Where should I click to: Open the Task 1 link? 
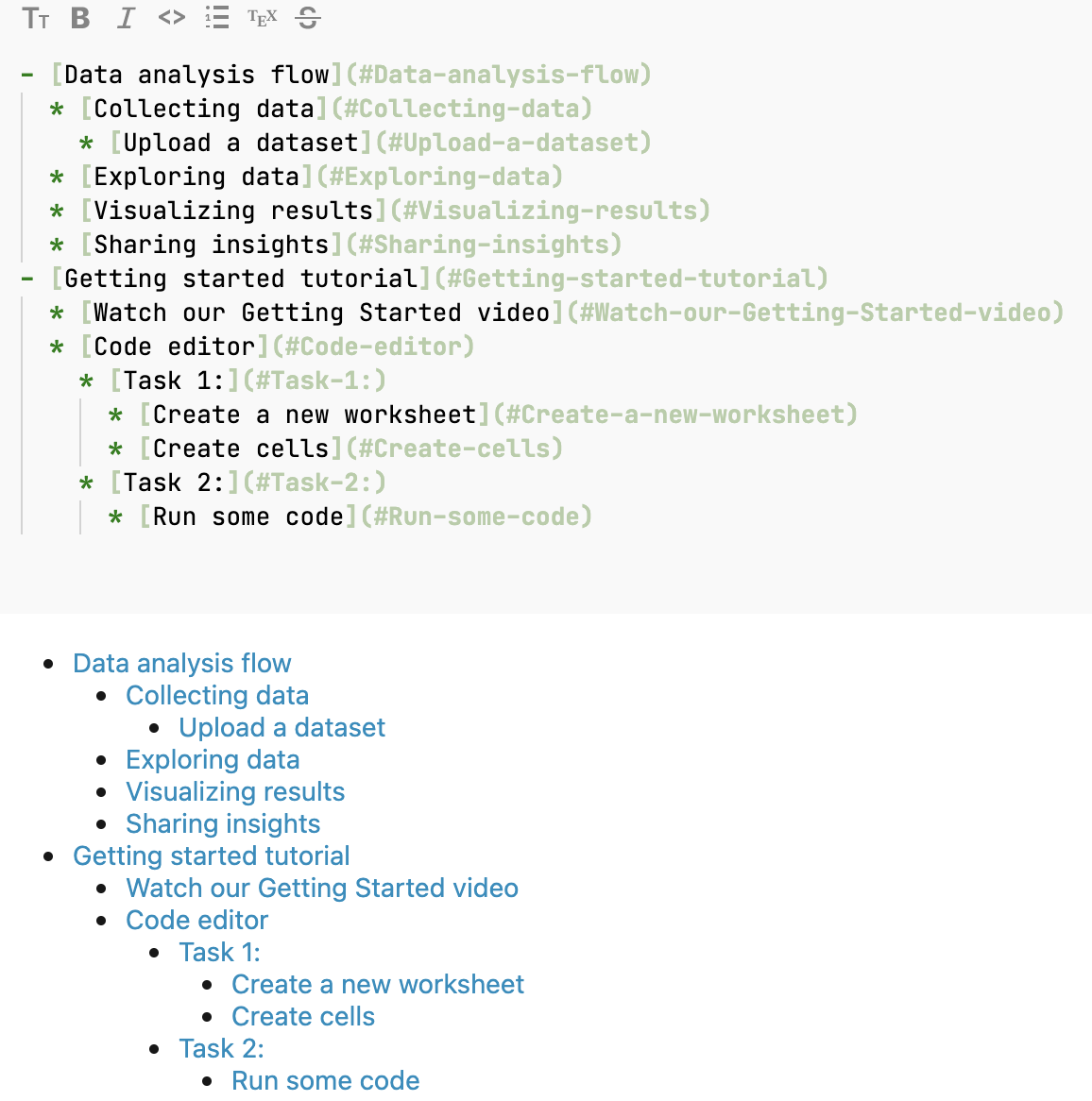point(220,952)
